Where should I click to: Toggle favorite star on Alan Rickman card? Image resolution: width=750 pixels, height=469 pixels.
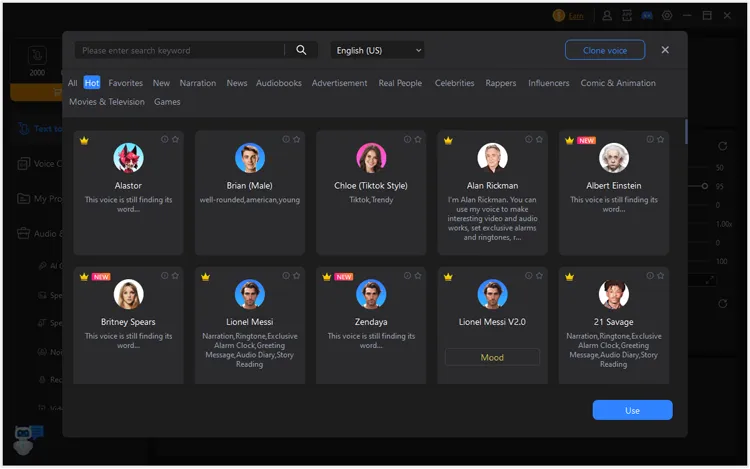click(539, 140)
